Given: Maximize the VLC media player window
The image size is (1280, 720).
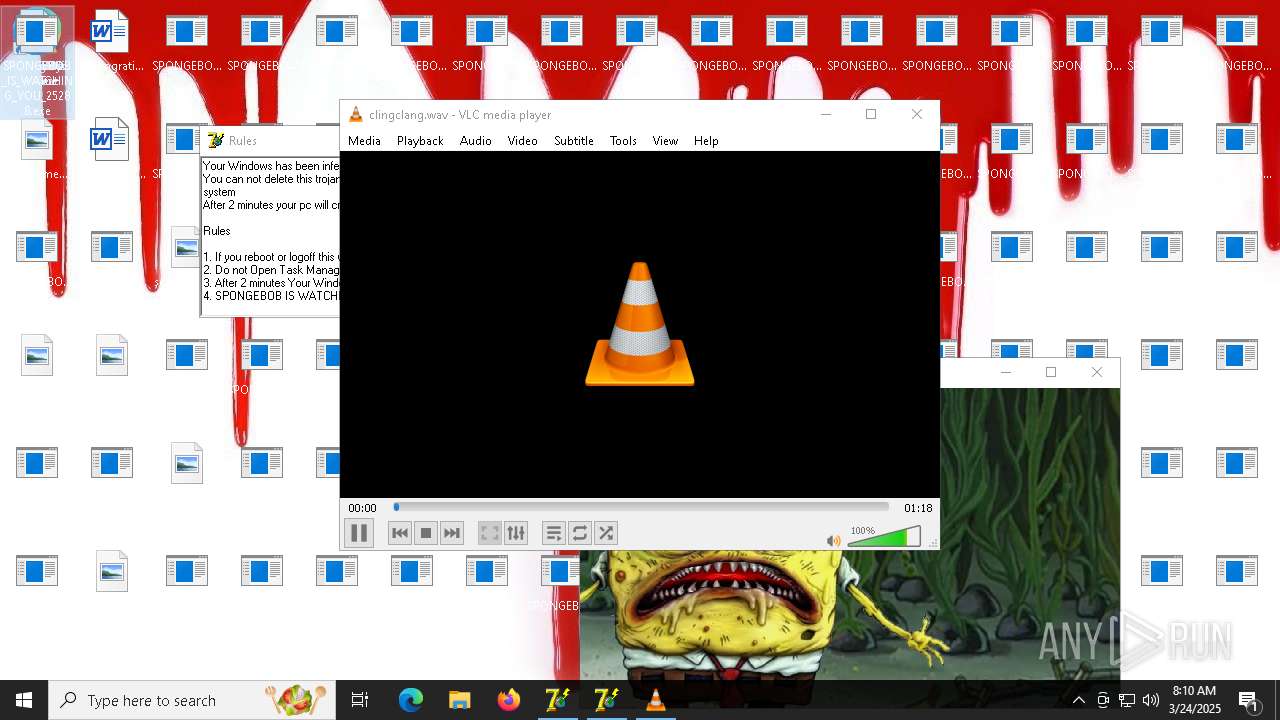Looking at the screenshot, I should point(871,114).
